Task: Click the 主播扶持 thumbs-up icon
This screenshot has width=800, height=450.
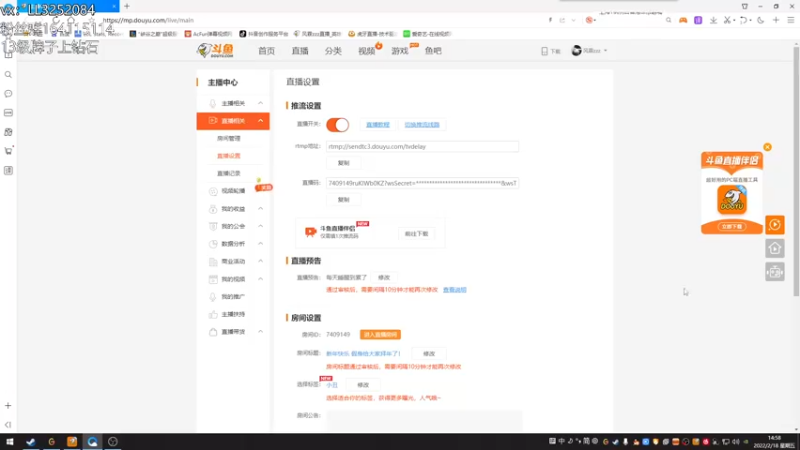Action: [213, 314]
